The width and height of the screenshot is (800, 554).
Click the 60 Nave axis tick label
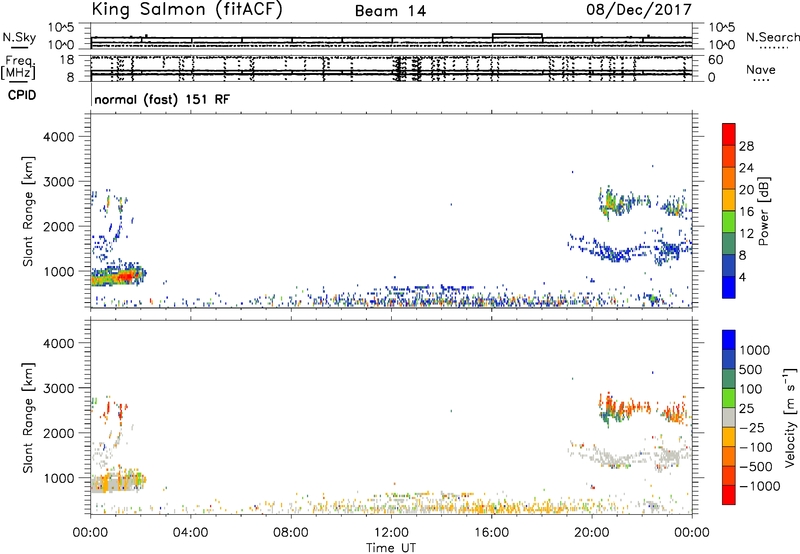coord(715,60)
